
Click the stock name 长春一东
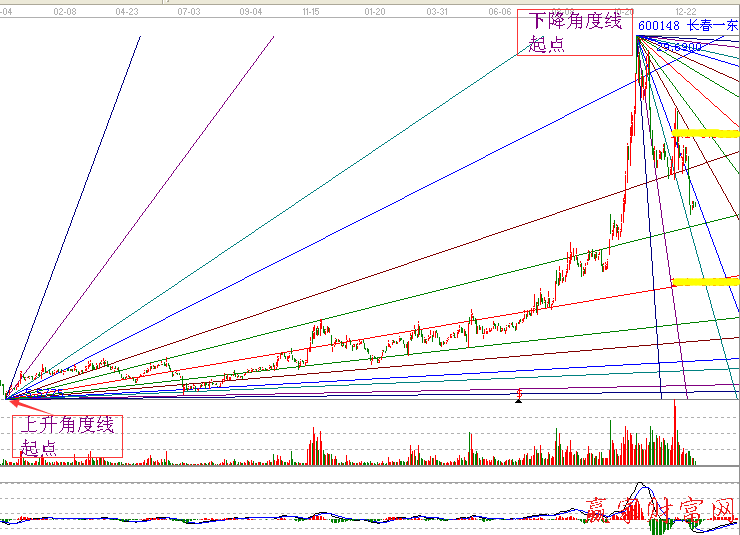(714, 26)
